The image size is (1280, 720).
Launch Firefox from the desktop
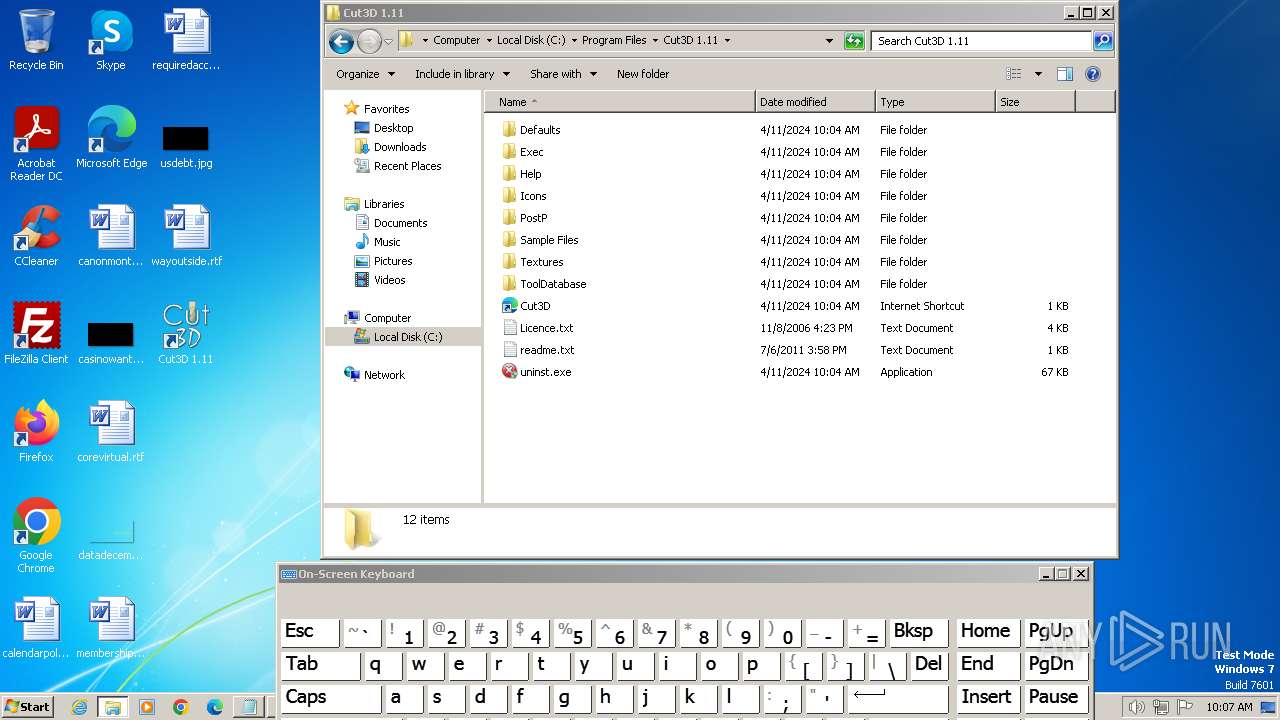pyautogui.click(x=36, y=432)
